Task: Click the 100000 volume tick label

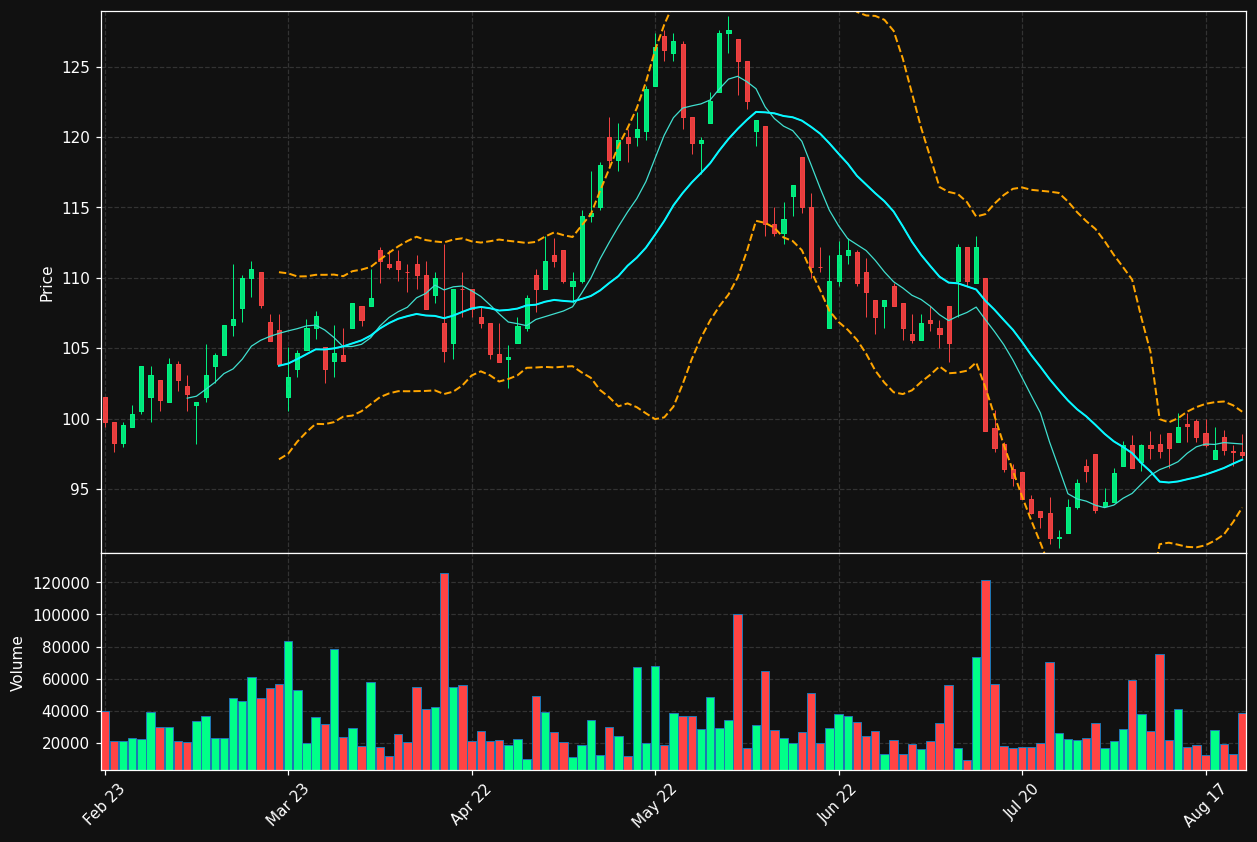Action: tap(63, 615)
